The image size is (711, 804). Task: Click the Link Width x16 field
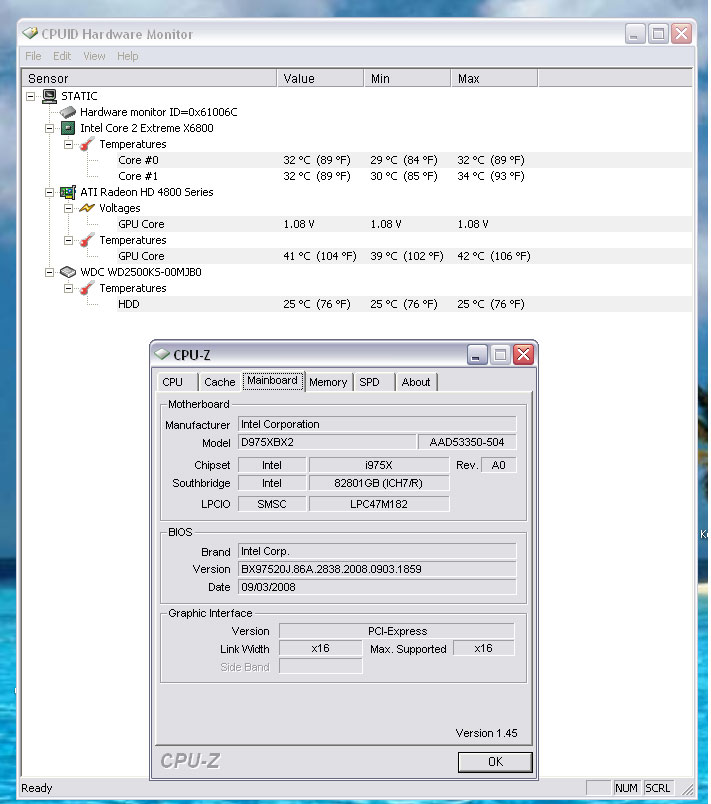(321, 649)
